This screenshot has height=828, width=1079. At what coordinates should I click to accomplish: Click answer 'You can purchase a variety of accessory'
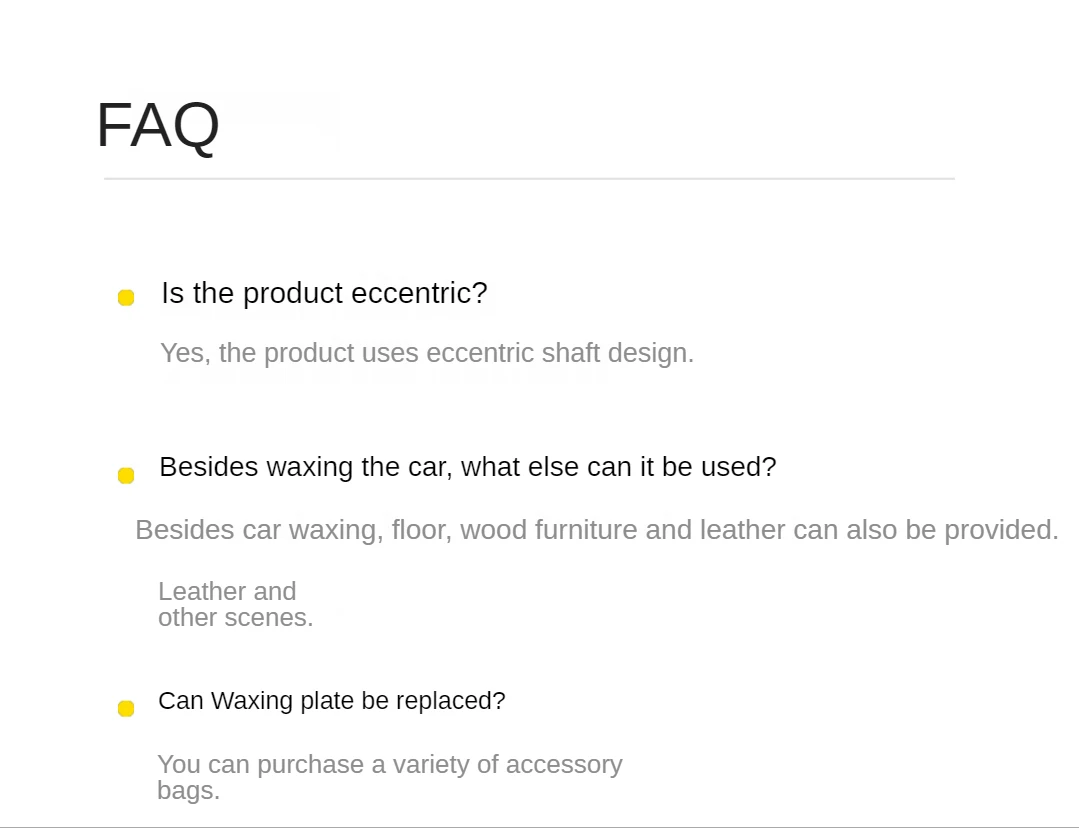390,765
